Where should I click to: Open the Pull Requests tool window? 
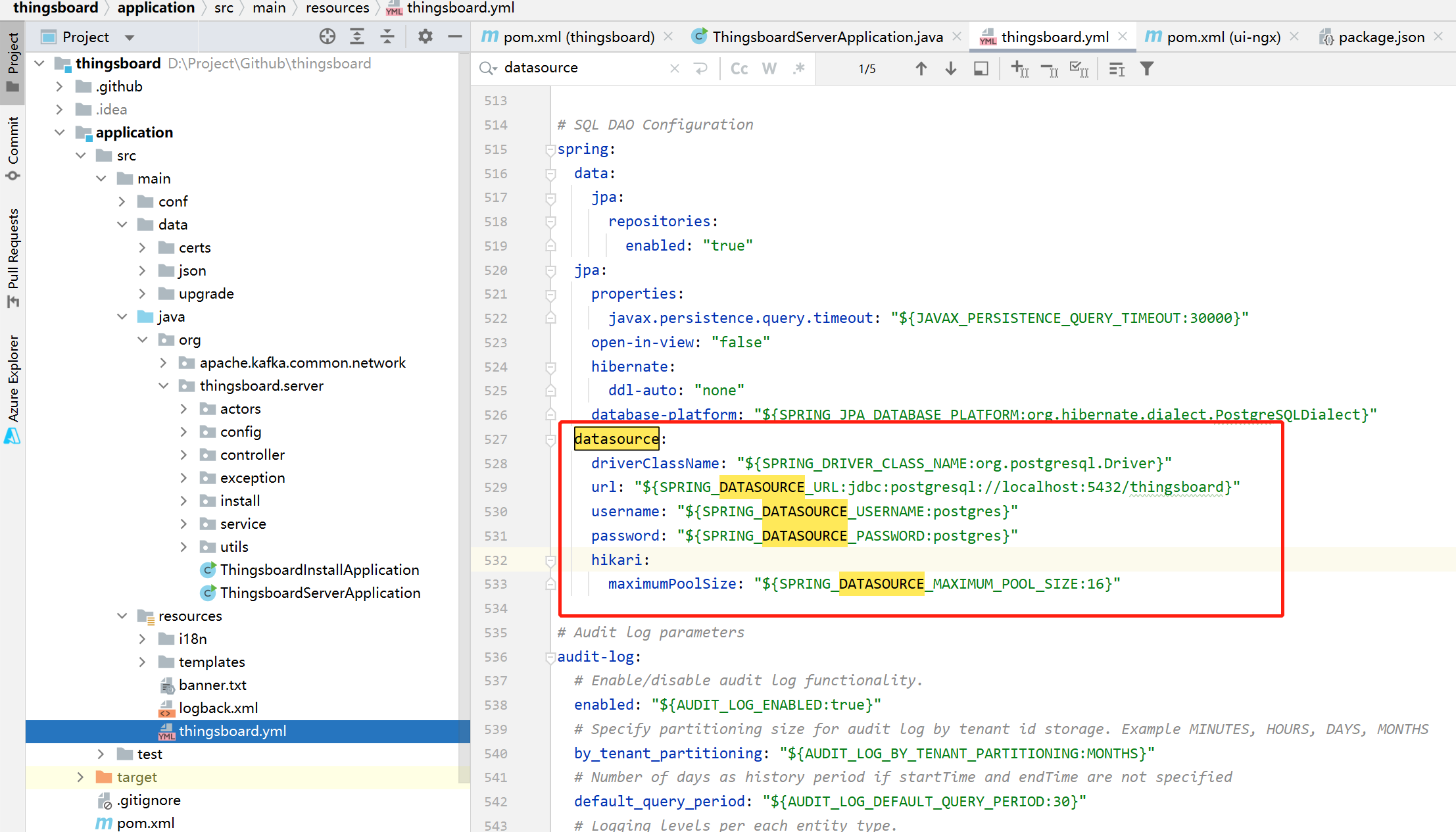12,257
